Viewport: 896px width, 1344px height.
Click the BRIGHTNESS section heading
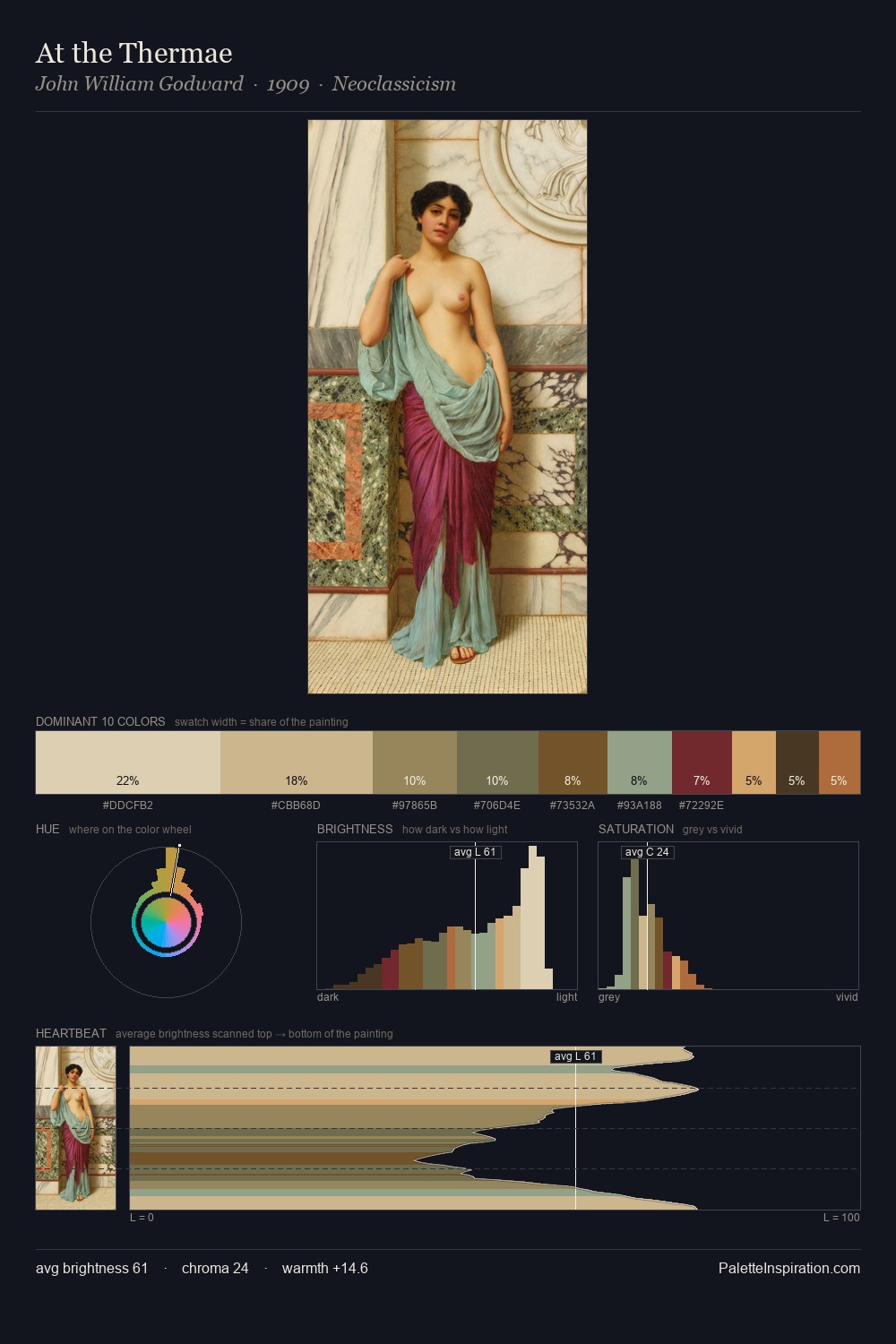coord(355,829)
